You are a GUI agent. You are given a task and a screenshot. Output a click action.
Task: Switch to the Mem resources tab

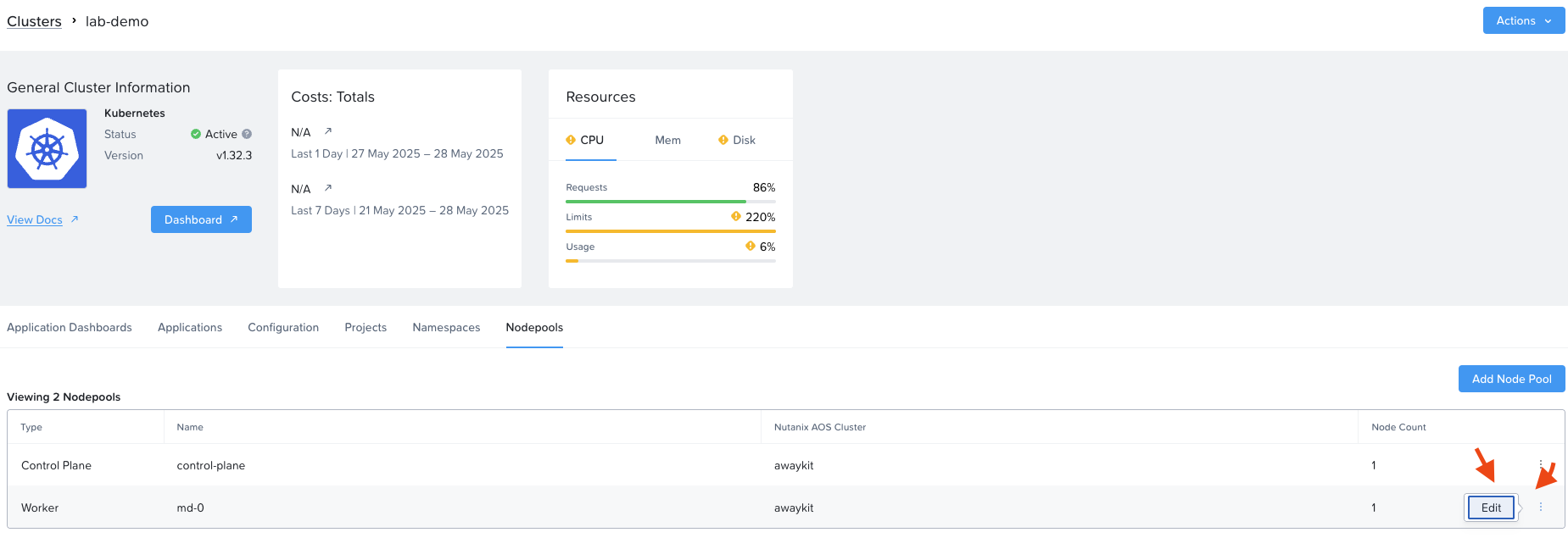click(667, 140)
